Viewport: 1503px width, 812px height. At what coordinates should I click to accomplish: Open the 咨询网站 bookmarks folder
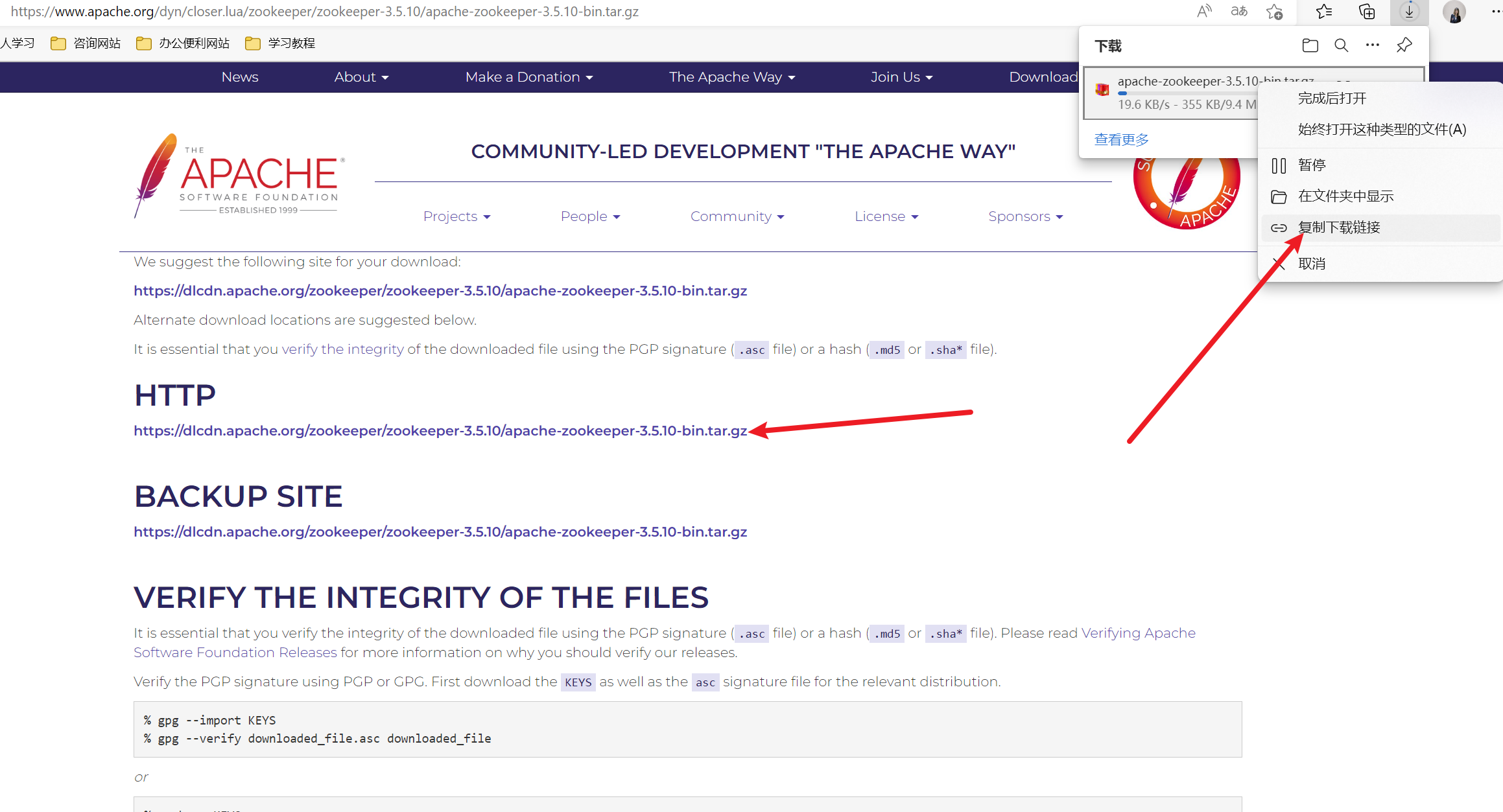[x=86, y=43]
